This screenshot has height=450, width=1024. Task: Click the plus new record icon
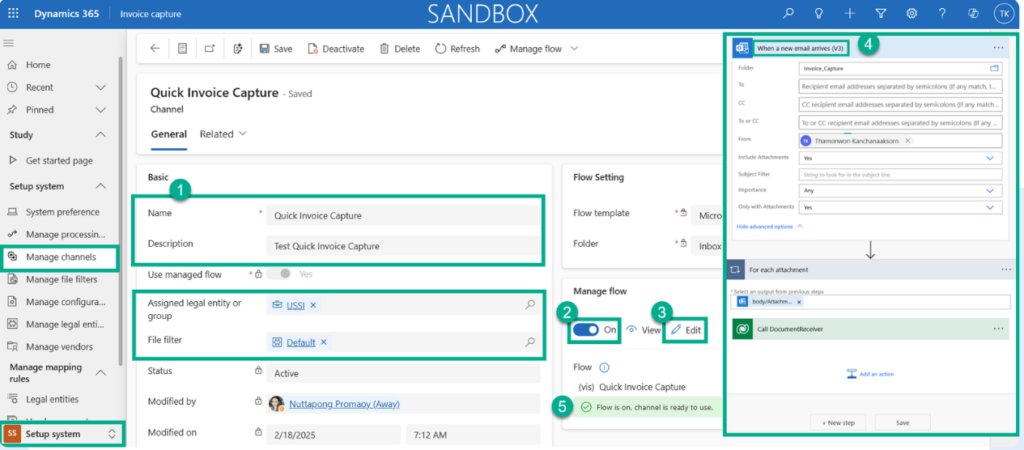(850, 14)
